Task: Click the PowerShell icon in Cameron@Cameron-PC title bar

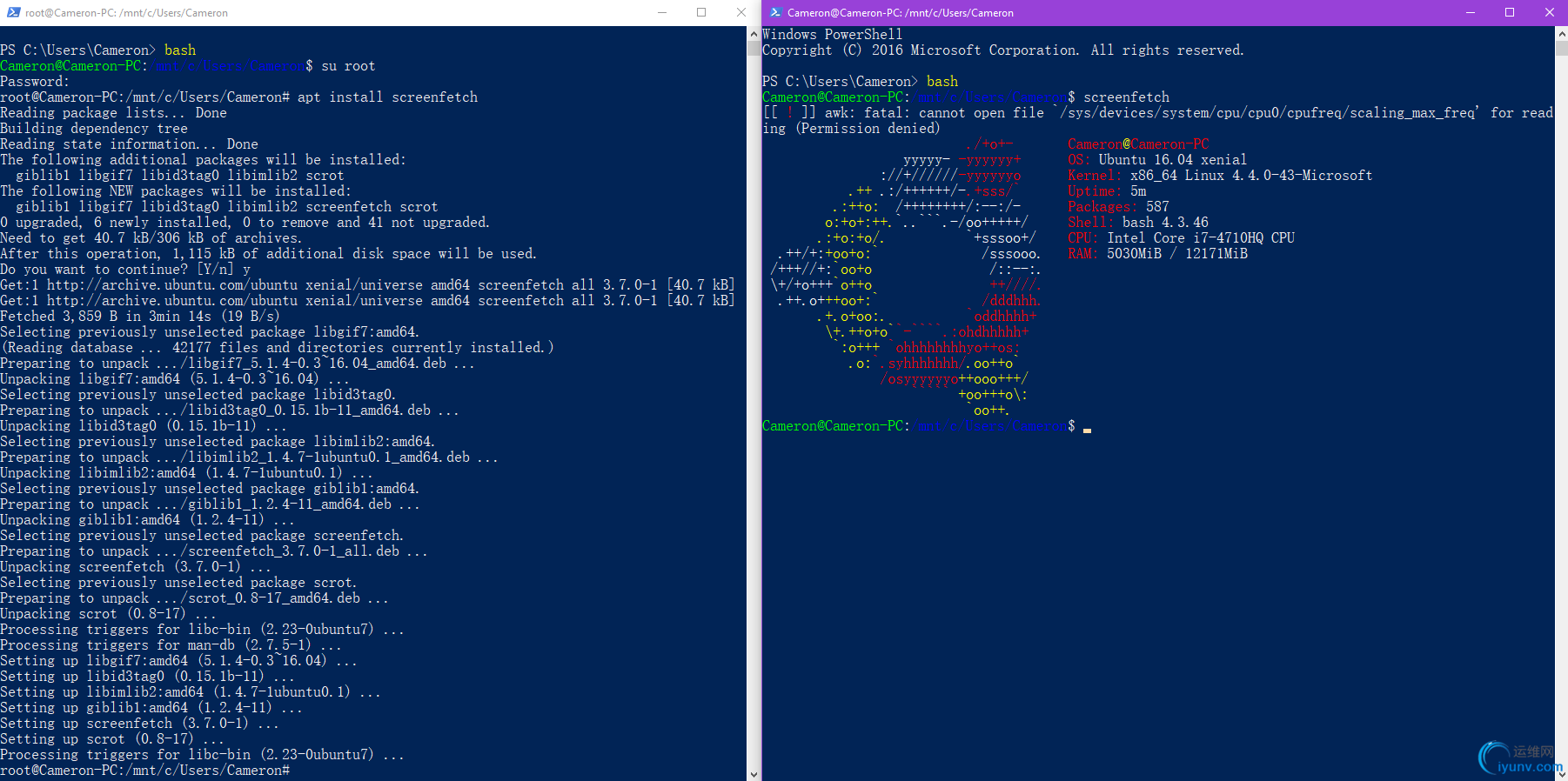Action: click(x=775, y=12)
